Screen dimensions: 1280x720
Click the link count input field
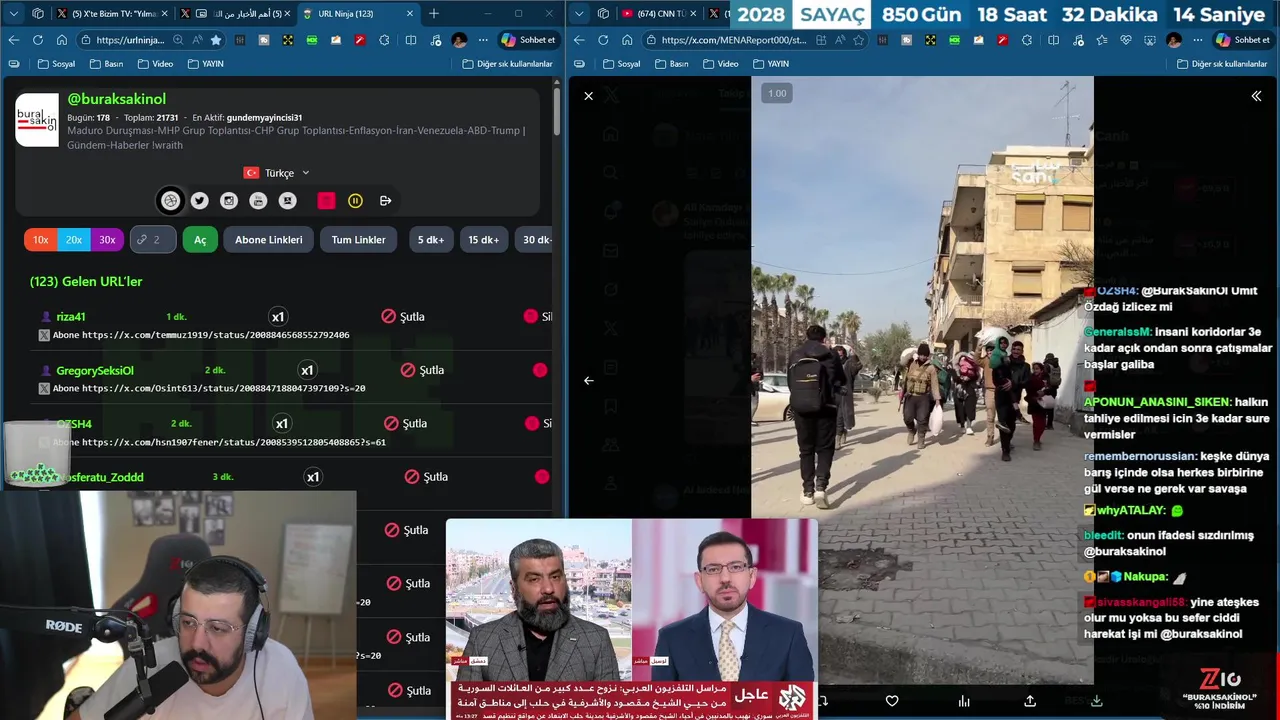[153, 240]
